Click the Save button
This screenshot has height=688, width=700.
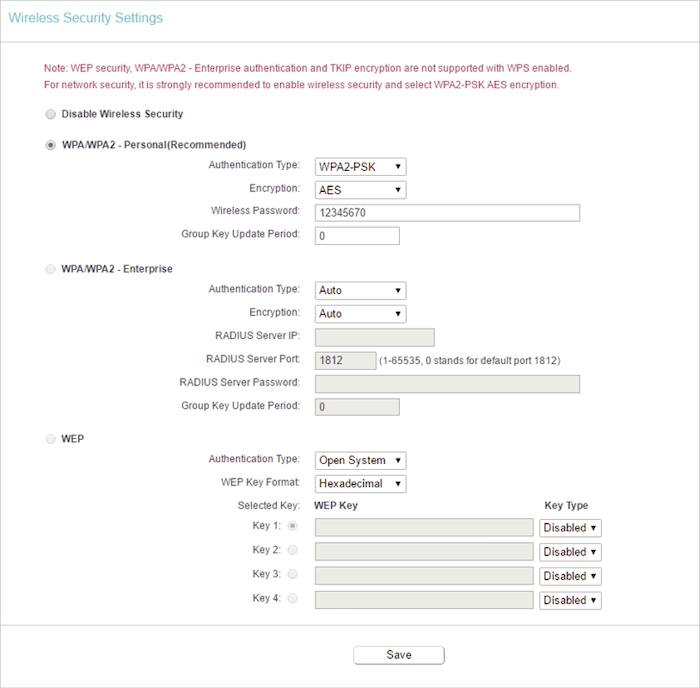[399, 655]
